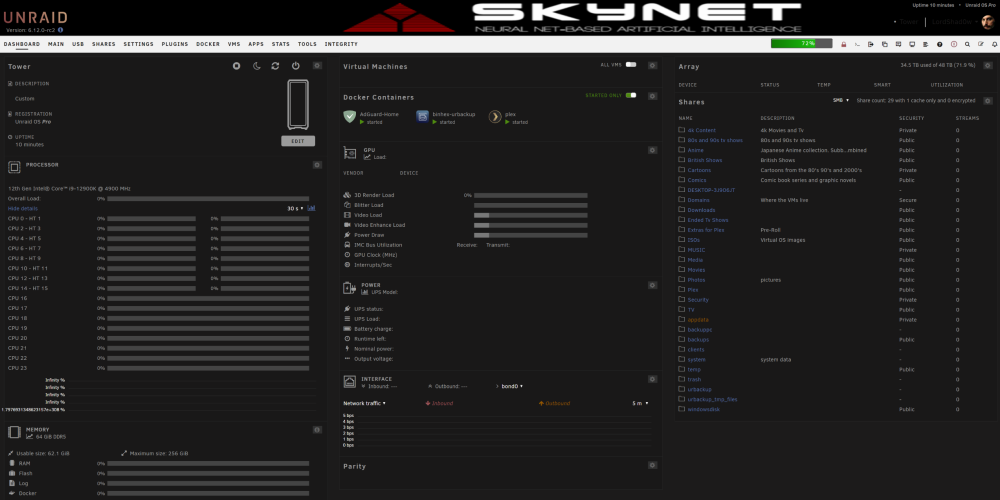Click the info icon beside Unraid version
This screenshot has width=1000, height=500.
[61, 30]
